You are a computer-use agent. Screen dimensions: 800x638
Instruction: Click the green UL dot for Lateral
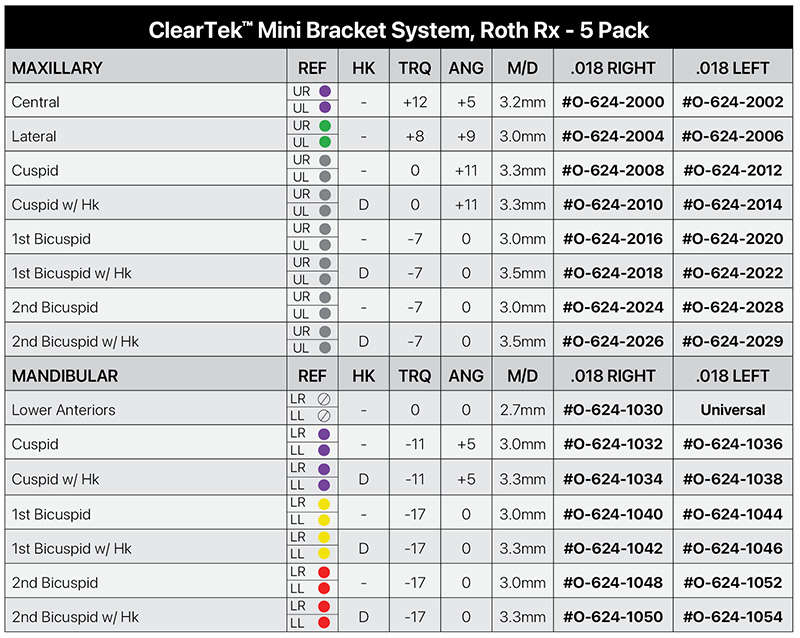pyautogui.click(x=325, y=142)
